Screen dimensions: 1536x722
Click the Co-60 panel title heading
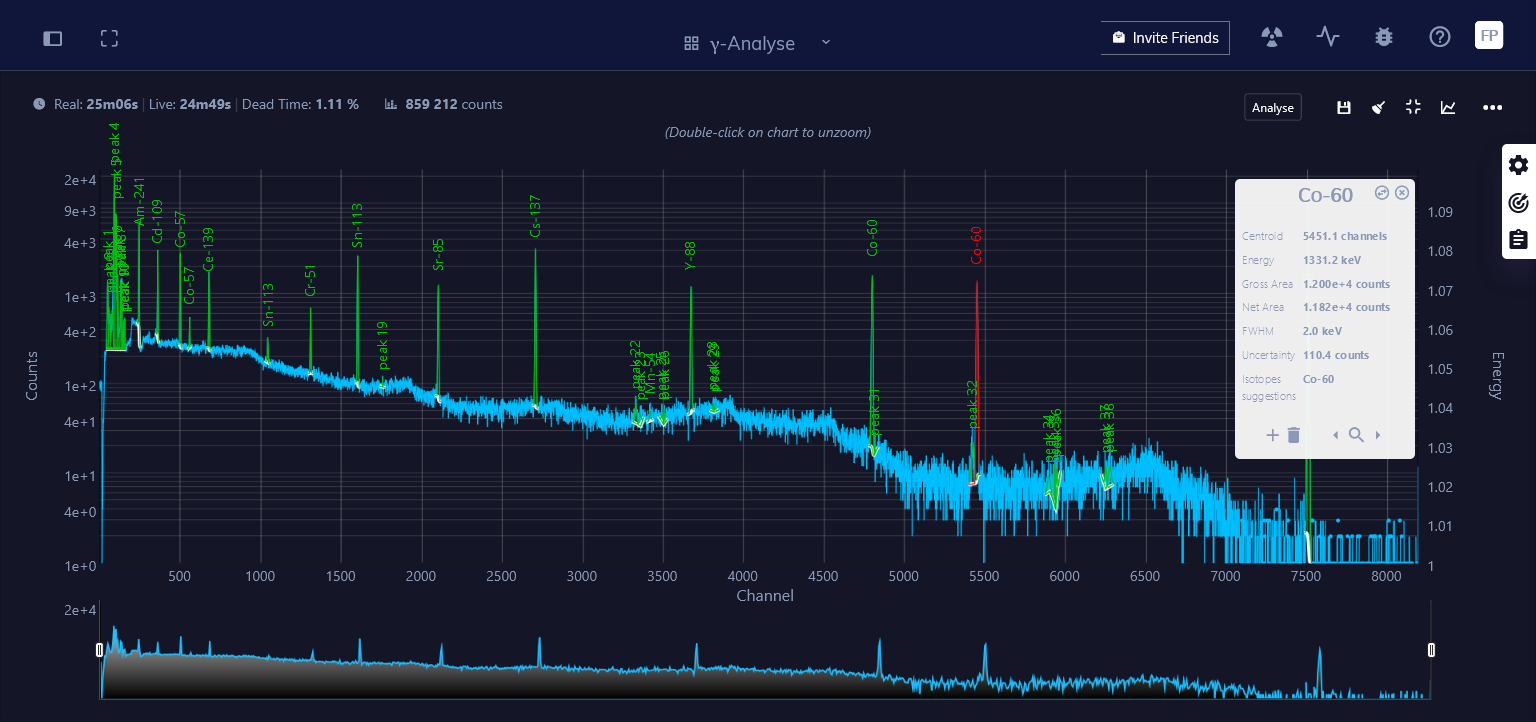[1325, 195]
